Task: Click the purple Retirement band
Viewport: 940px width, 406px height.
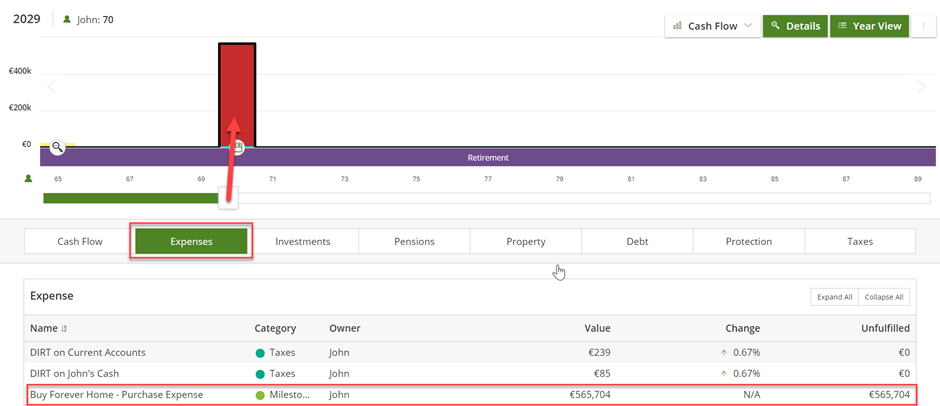Action: click(x=600, y=158)
